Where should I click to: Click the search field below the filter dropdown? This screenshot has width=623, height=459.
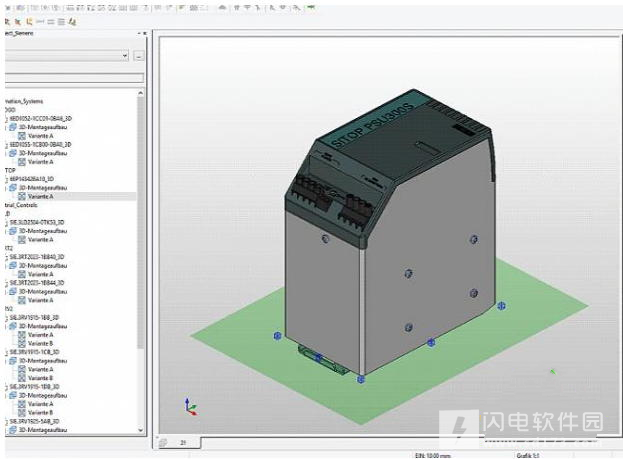(74, 78)
